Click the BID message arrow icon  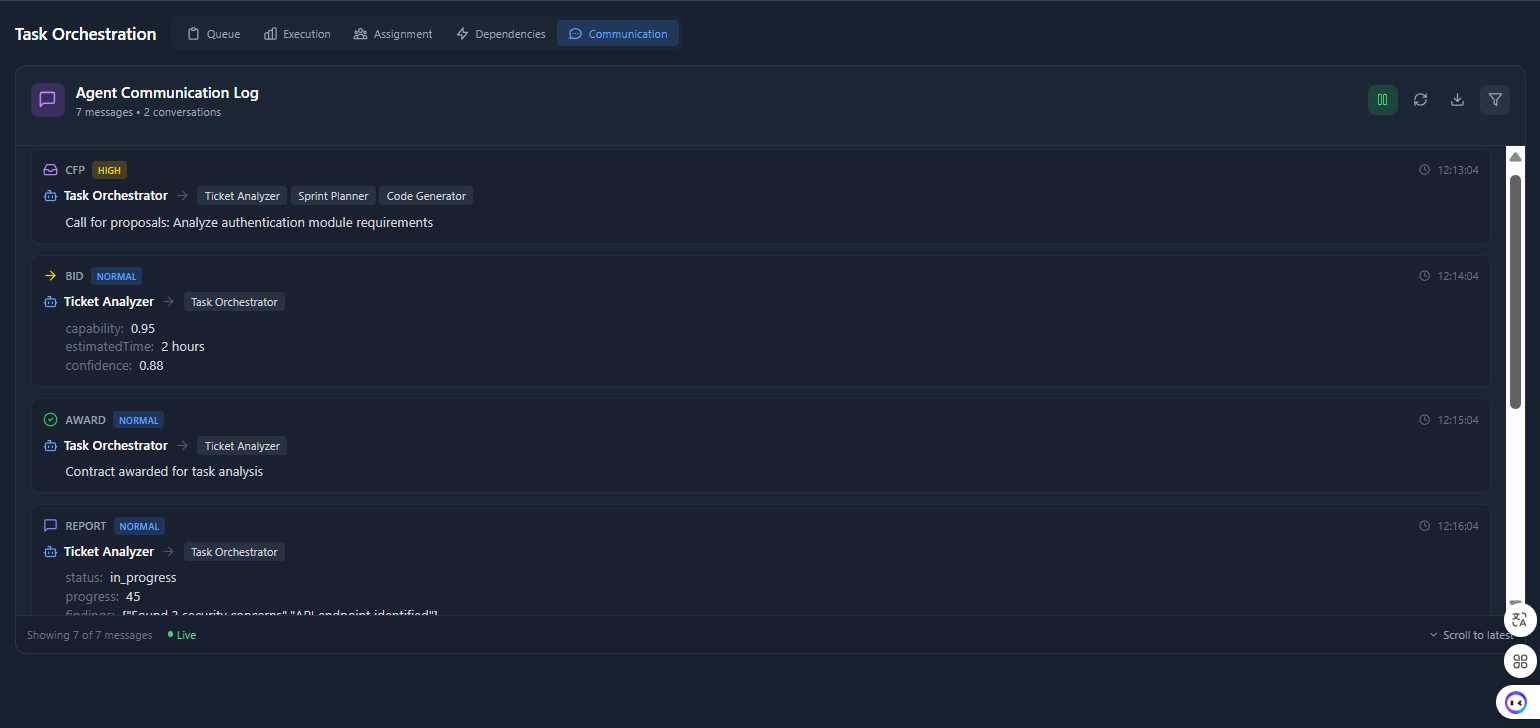[x=51, y=276]
